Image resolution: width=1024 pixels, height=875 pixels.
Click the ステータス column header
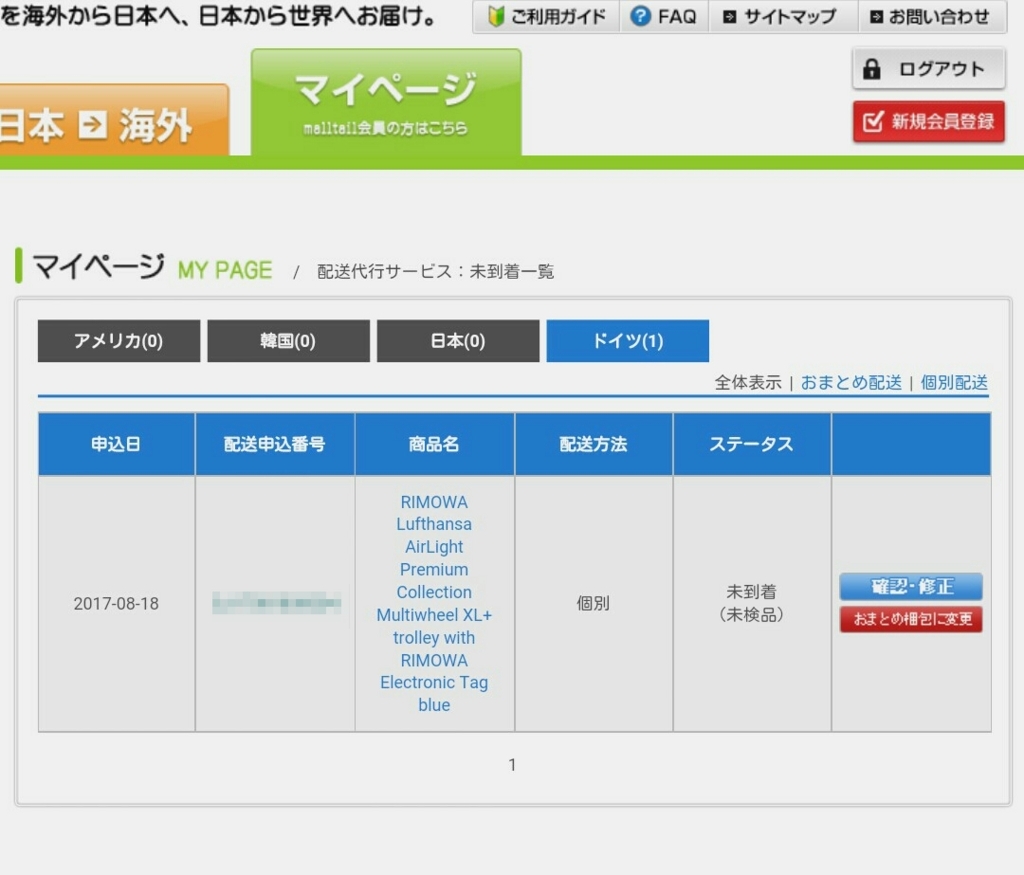point(752,444)
